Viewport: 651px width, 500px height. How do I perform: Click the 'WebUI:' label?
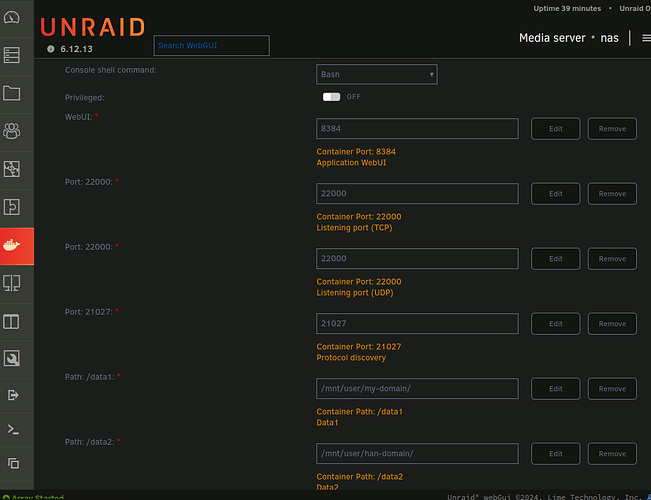tap(78, 117)
